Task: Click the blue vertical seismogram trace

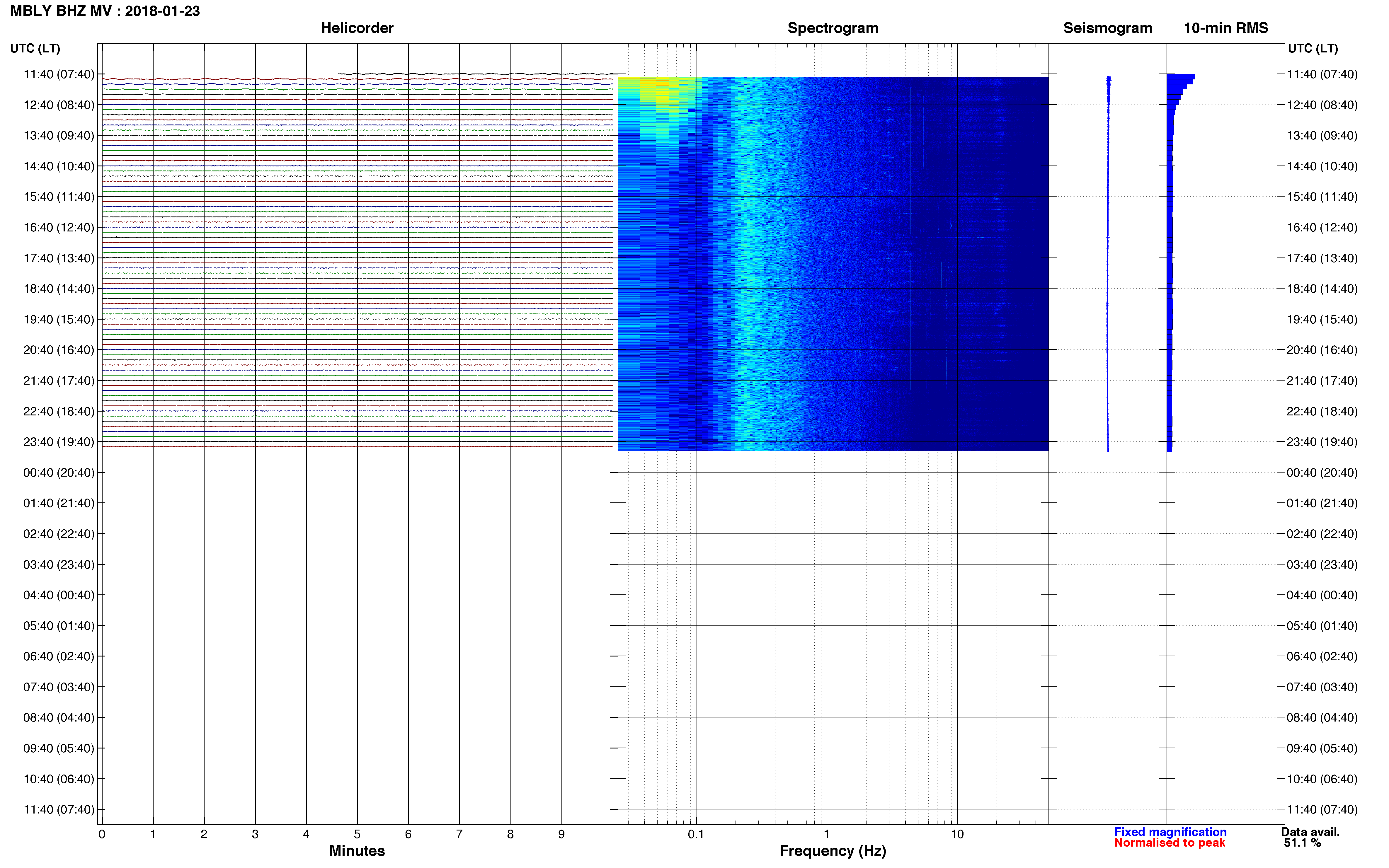Action: [1108, 264]
